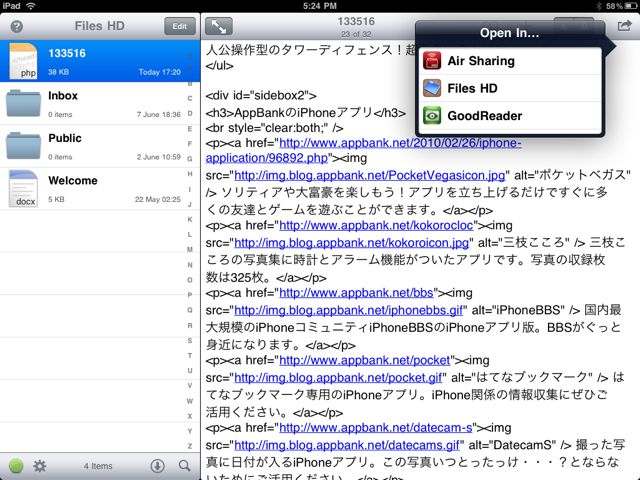The width and height of the screenshot is (640, 480).
Task: Tap the Air Sharing app icon
Action: (x=432, y=61)
